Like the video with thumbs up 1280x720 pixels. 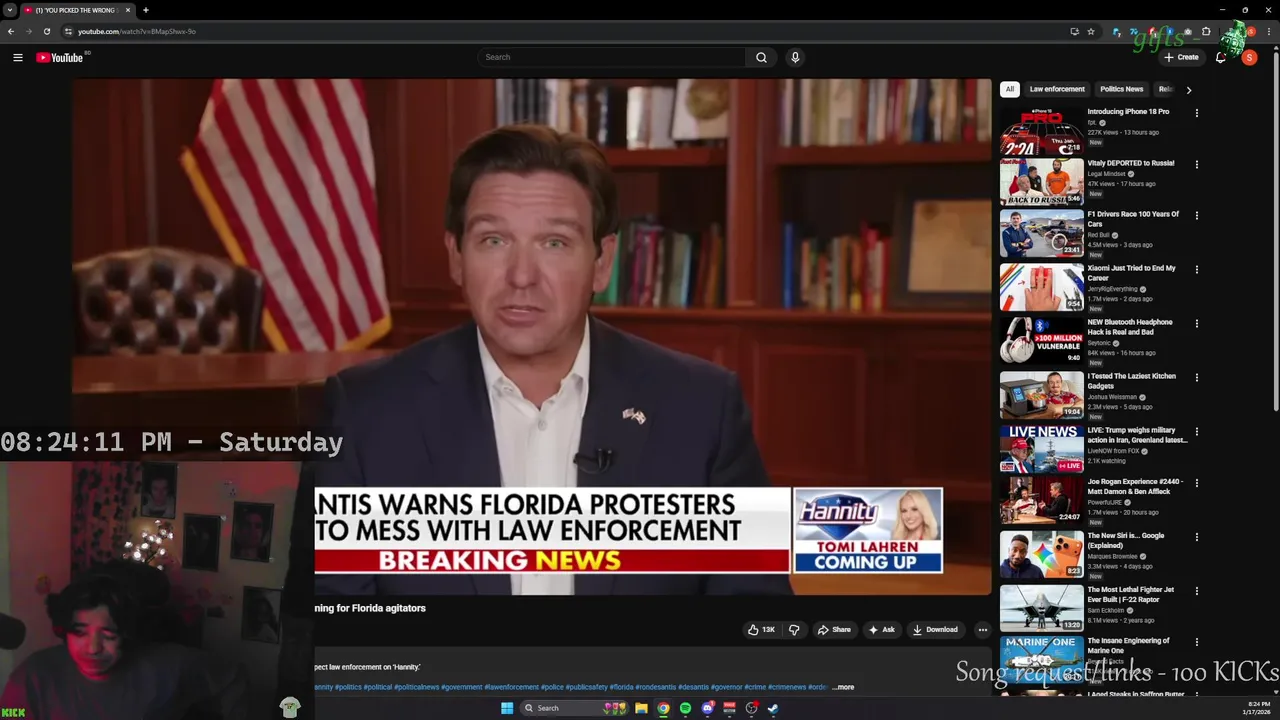point(761,630)
